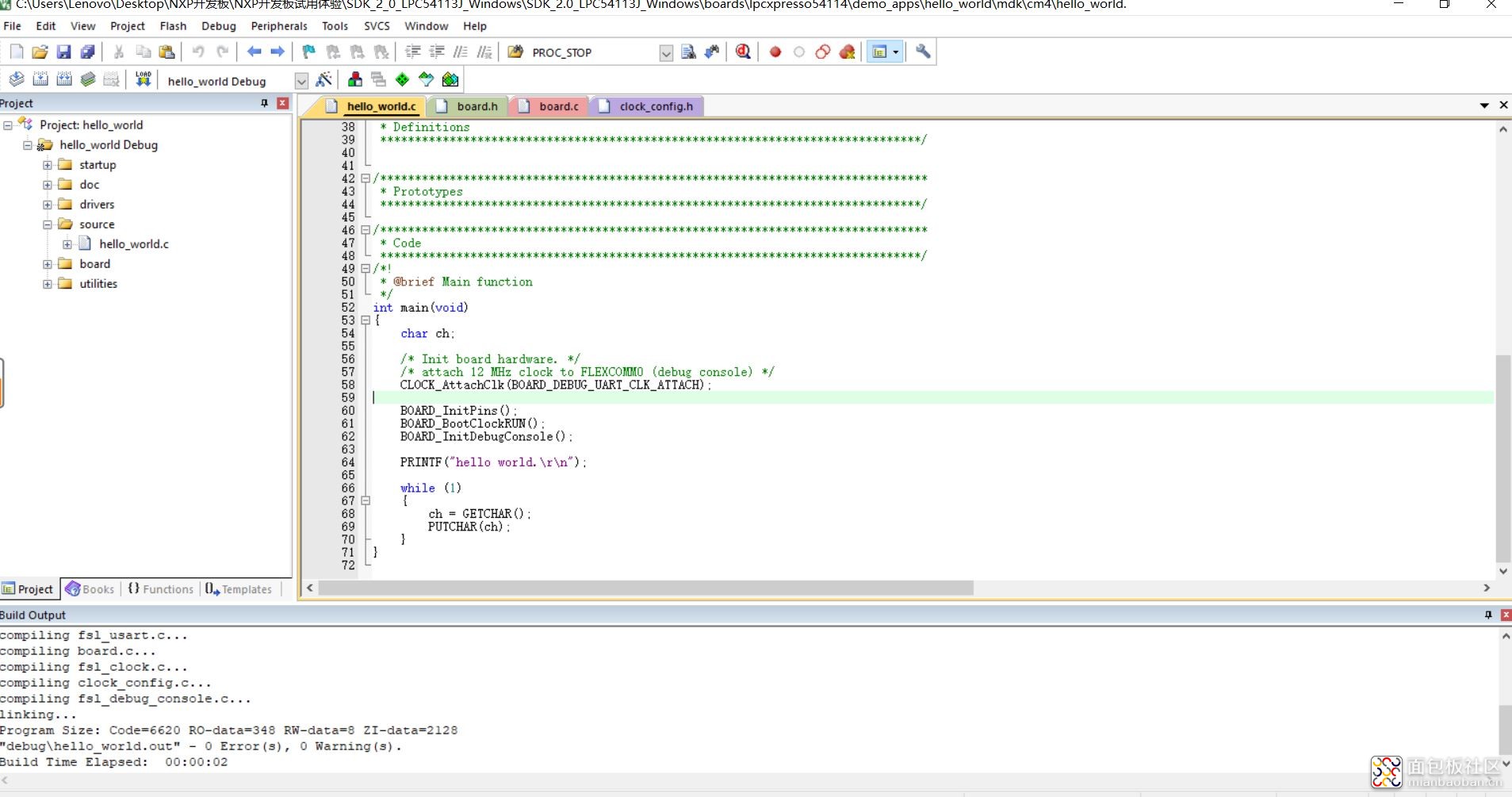The image size is (1512, 797).
Task: Click the Open file folder icon
Action: pos(40,52)
